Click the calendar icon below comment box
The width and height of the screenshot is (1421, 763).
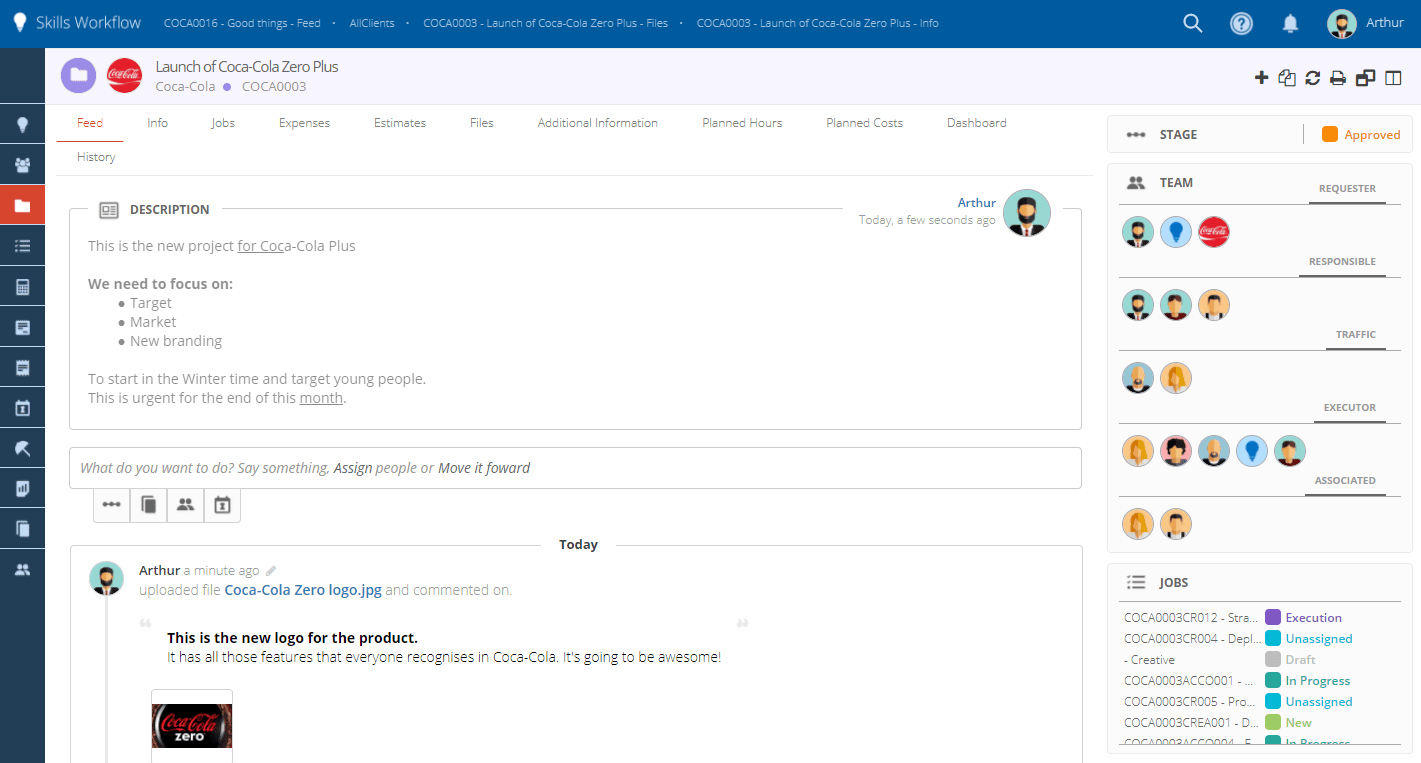click(222, 505)
